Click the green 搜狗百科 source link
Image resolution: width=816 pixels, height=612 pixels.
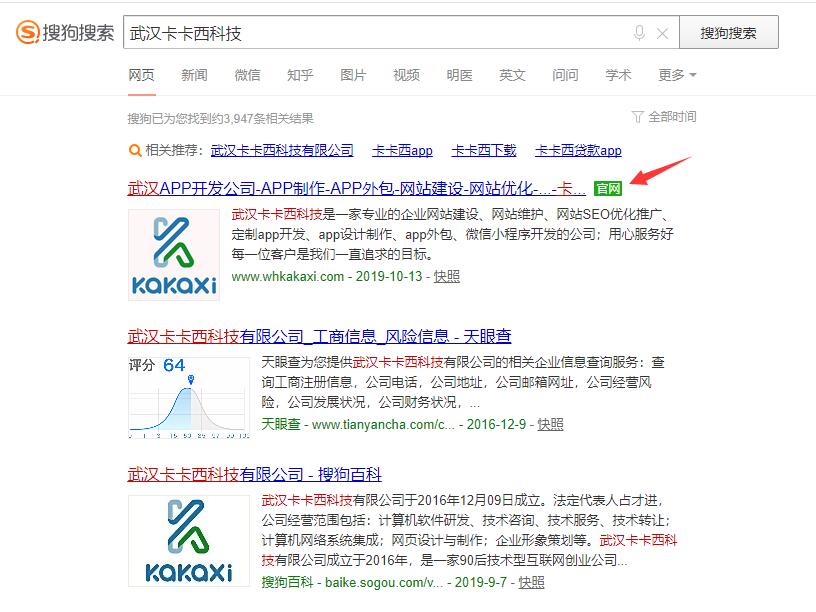click(287, 582)
